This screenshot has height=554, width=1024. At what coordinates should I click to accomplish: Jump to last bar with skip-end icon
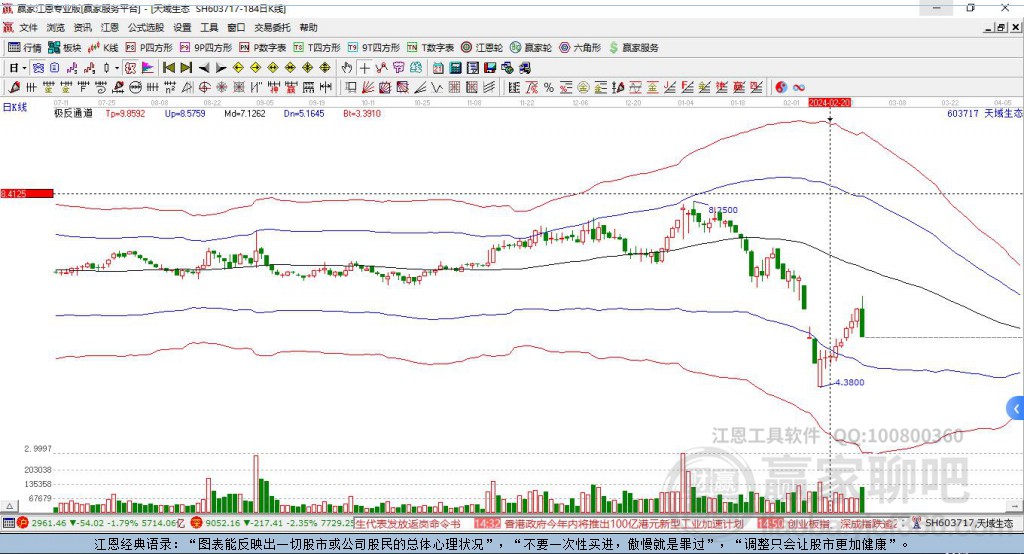[186, 68]
